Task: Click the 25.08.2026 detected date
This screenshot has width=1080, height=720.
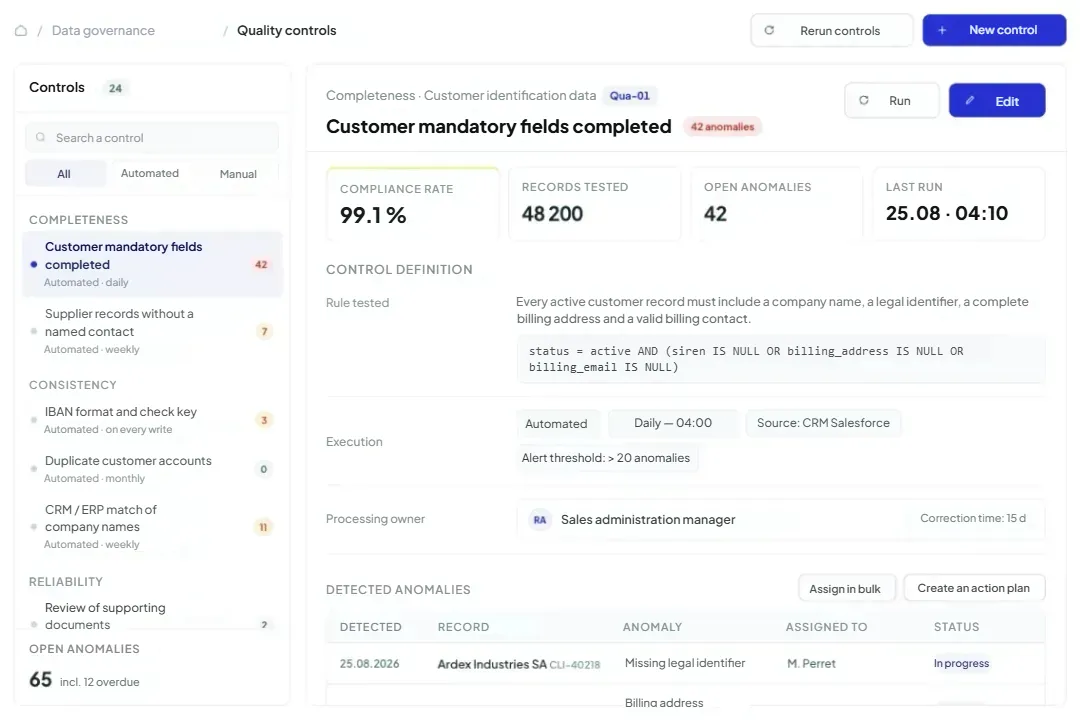Action: tap(370, 664)
